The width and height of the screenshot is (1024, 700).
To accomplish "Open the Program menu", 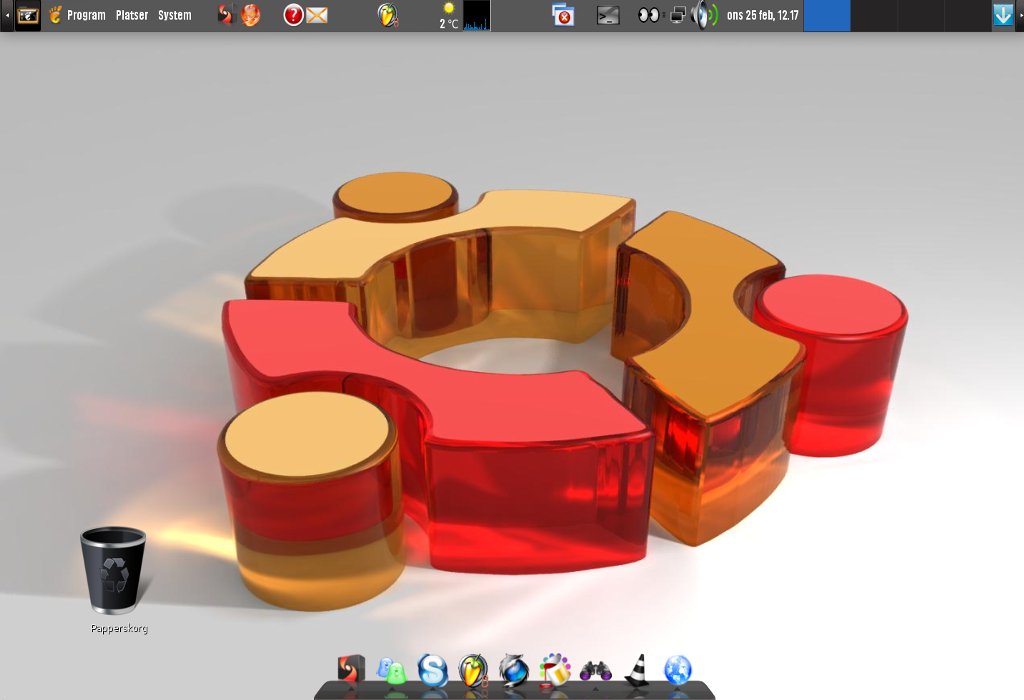I will point(86,15).
